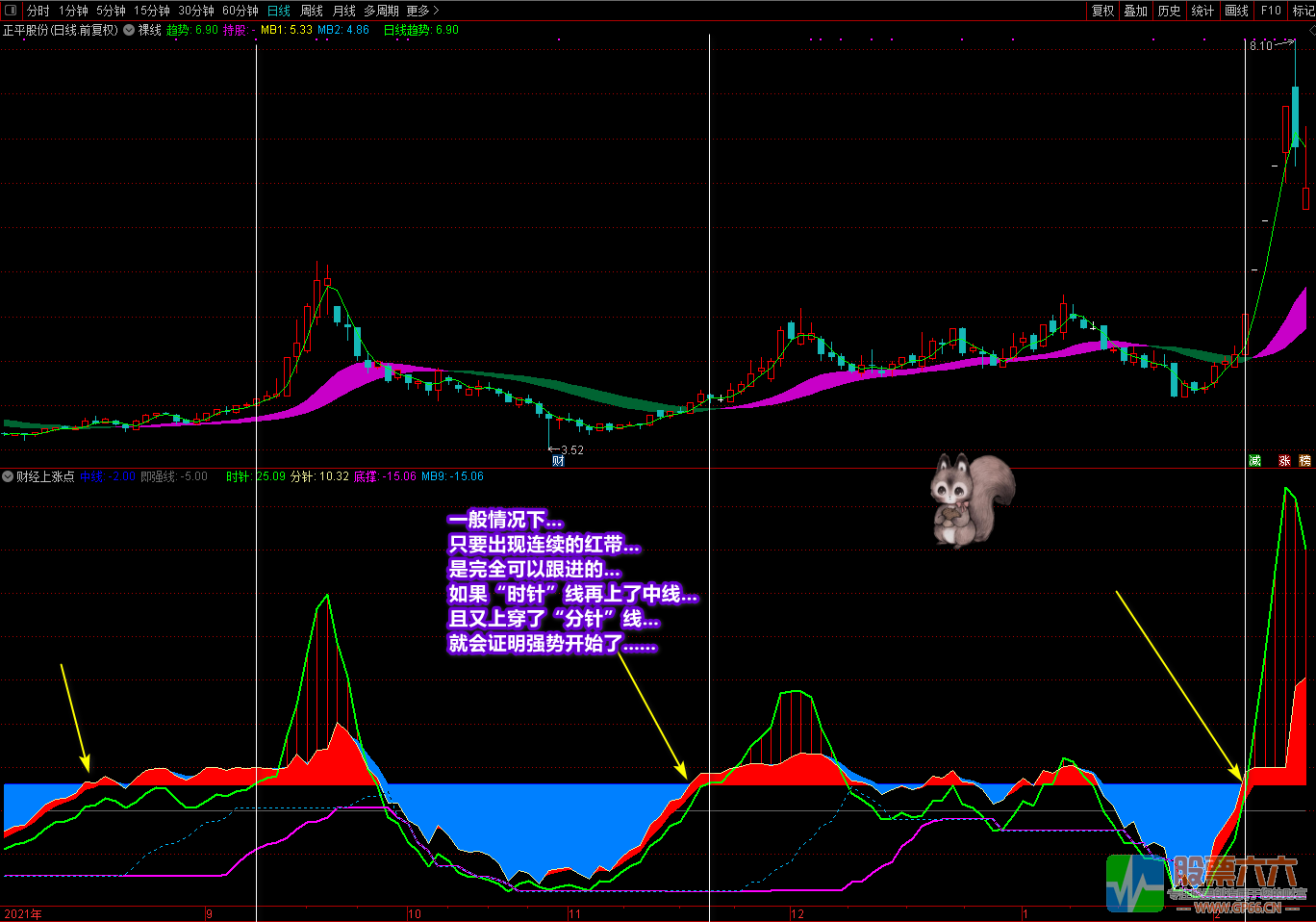Click the 日线趋势: 6.90 label
Screen dimensions: 1316x922
(x=421, y=30)
